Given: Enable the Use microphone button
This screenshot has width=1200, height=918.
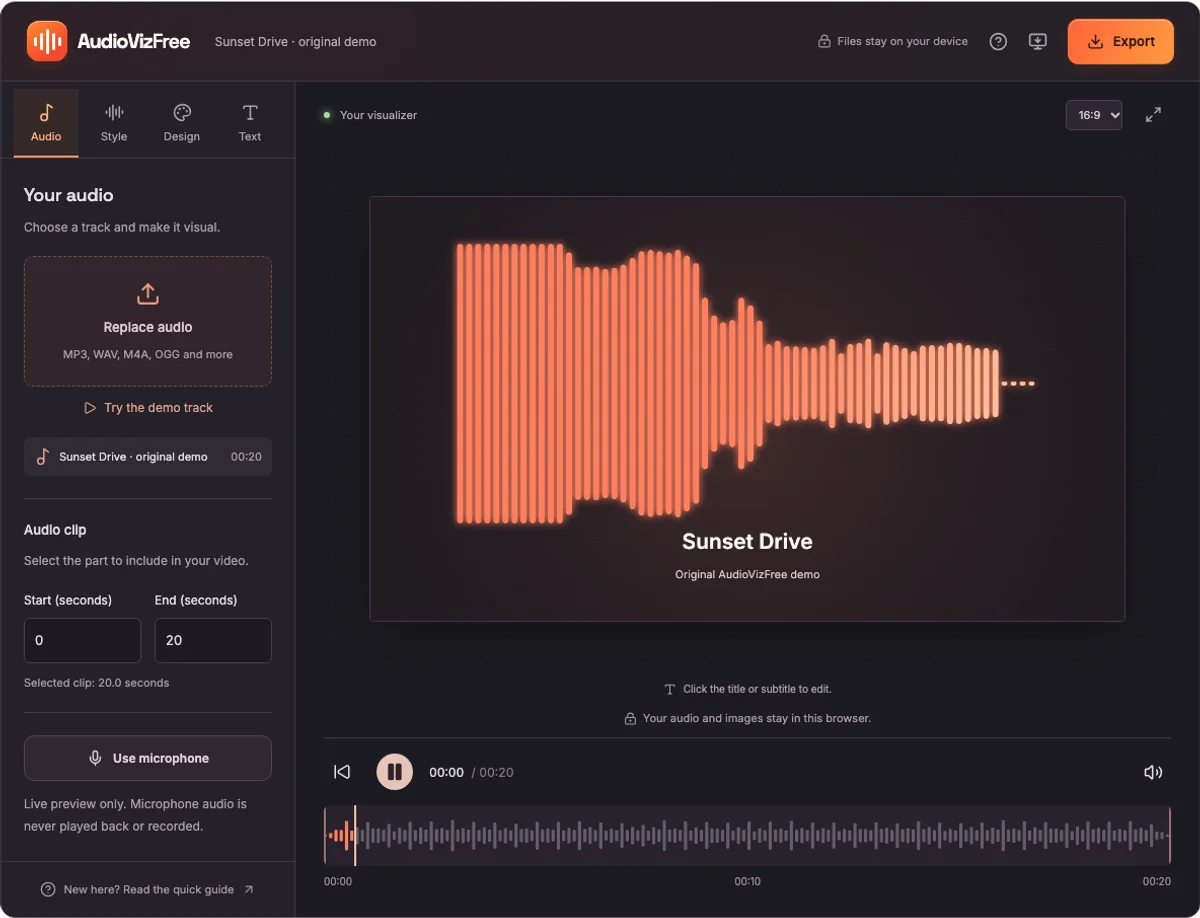Looking at the screenshot, I should tap(148, 758).
